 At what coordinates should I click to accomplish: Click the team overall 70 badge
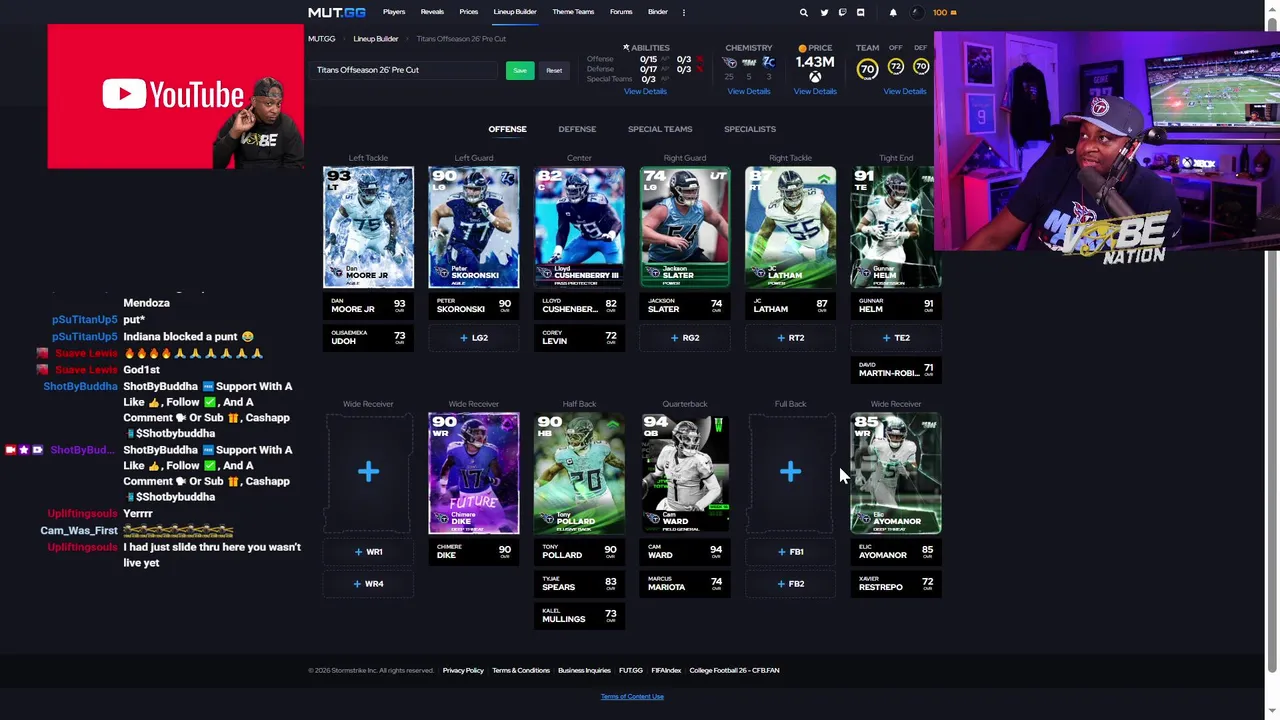point(867,68)
